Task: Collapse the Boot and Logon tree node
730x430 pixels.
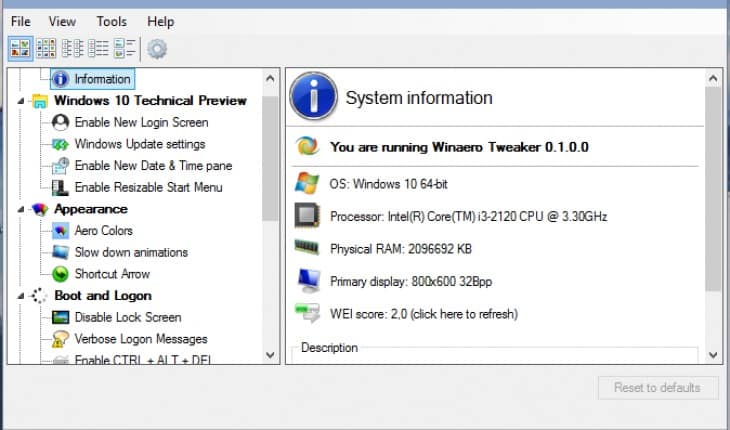Action: point(21,296)
